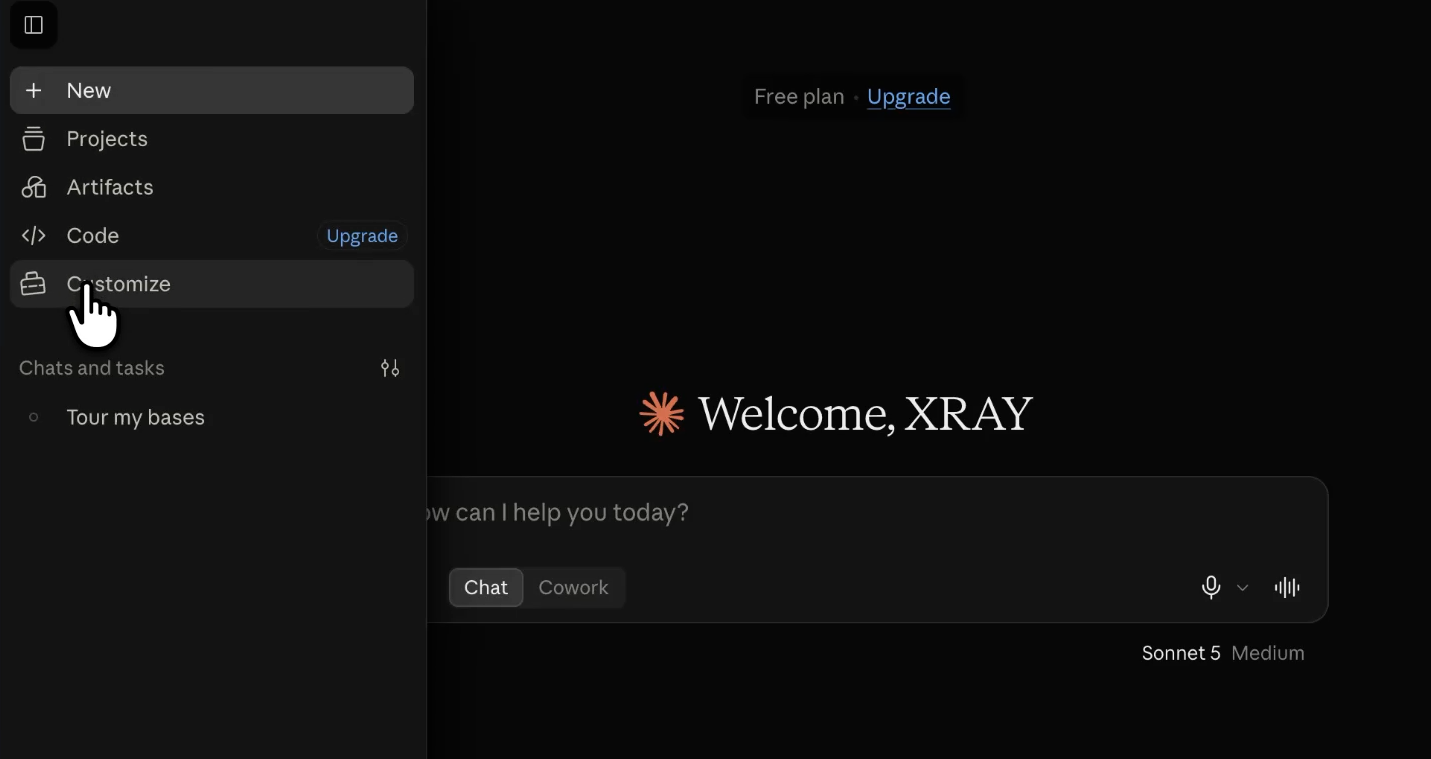
Task: Click the Artifacts shapes icon
Action: pyautogui.click(x=33, y=187)
